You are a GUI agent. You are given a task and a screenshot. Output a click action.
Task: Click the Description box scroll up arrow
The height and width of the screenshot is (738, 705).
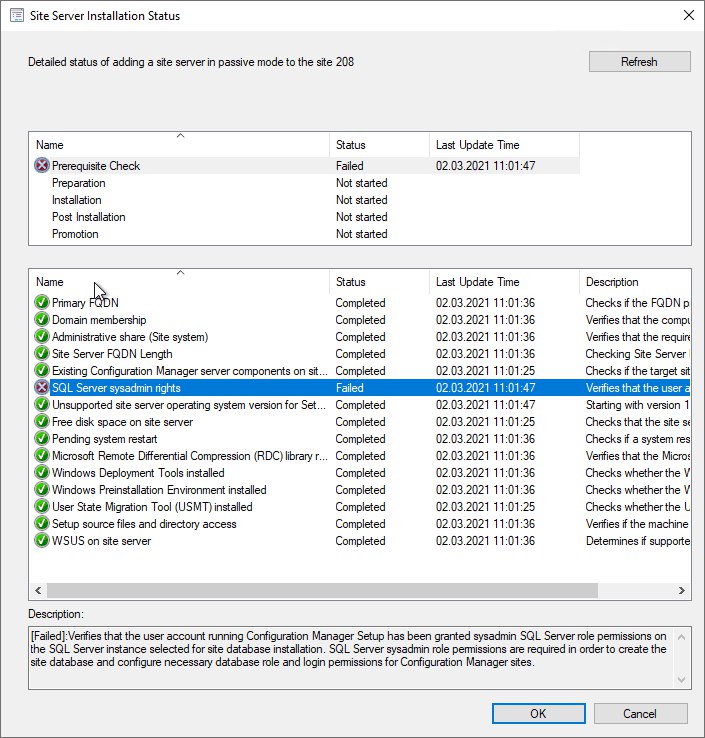pyautogui.click(x=681, y=637)
